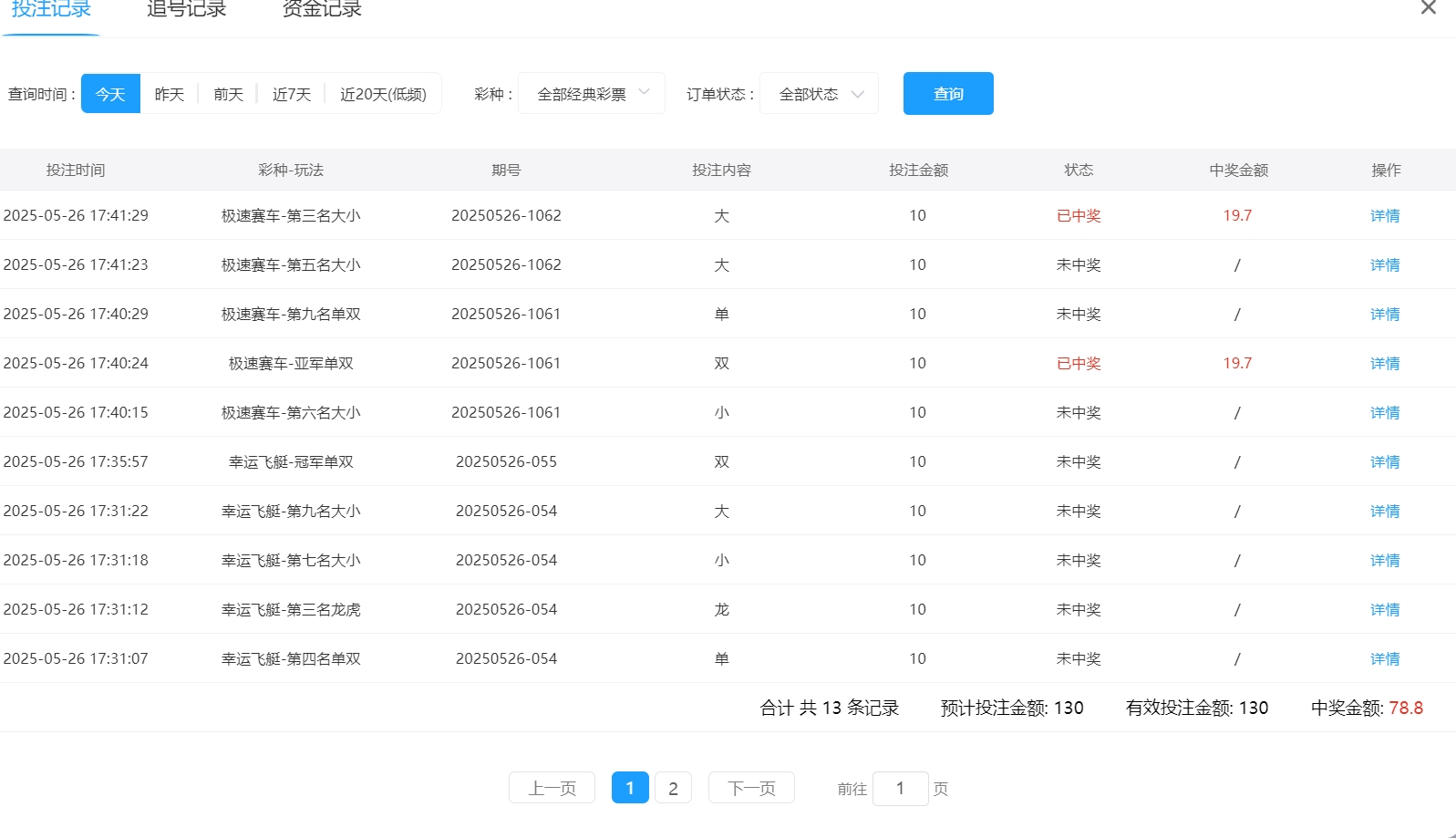View 详情 for 第三名大小 17:41:29 bet

[1384, 216]
